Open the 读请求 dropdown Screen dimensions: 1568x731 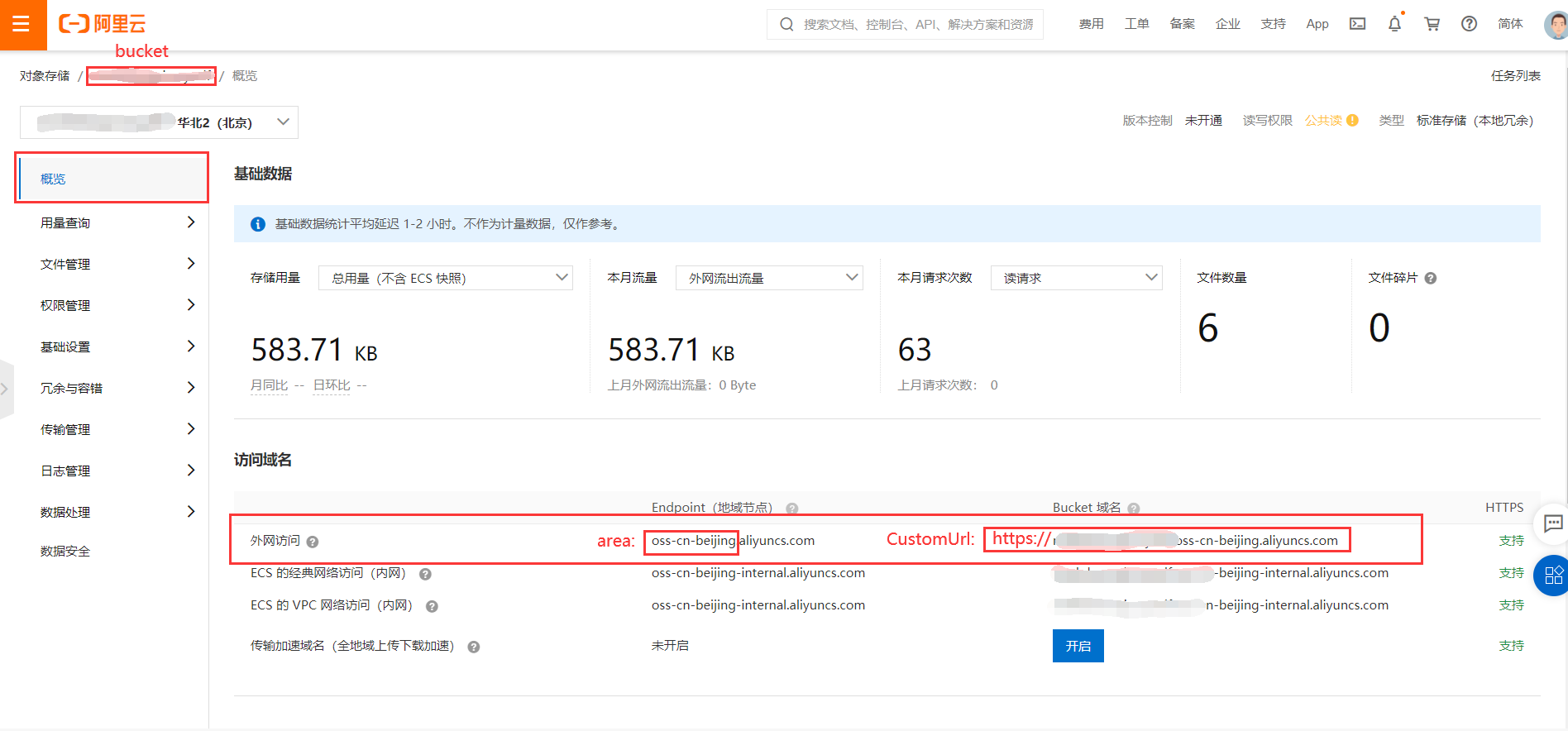pyautogui.click(x=1076, y=278)
